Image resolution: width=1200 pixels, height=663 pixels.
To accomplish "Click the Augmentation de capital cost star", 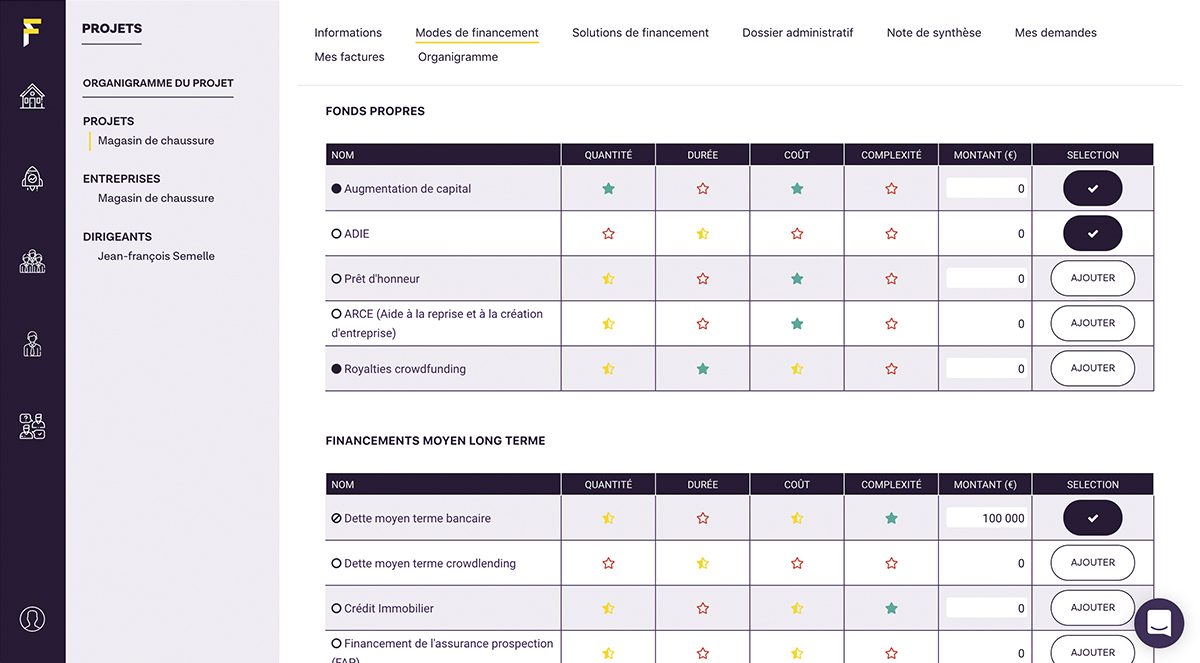I will coord(797,188).
